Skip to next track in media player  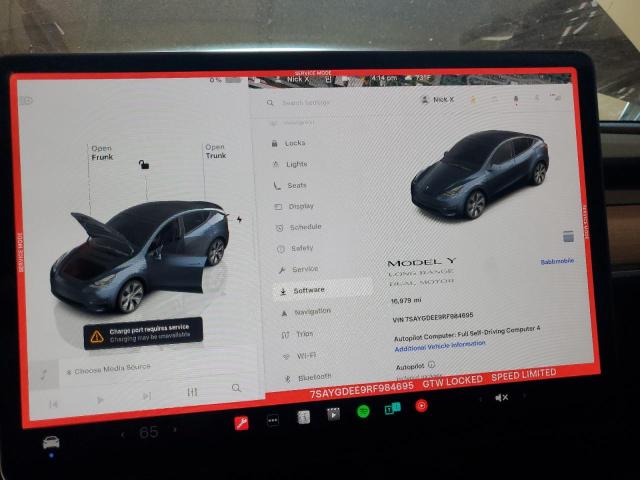point(147,396)
